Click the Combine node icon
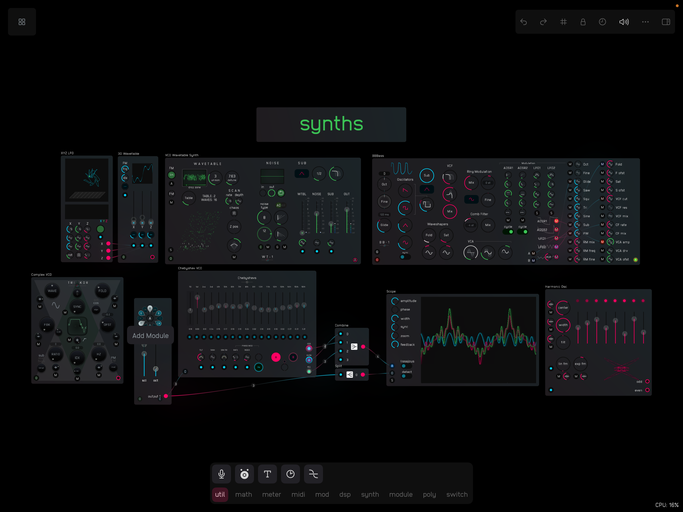The width and height of the screenshot is (683, 512). (x=354, y=347)
